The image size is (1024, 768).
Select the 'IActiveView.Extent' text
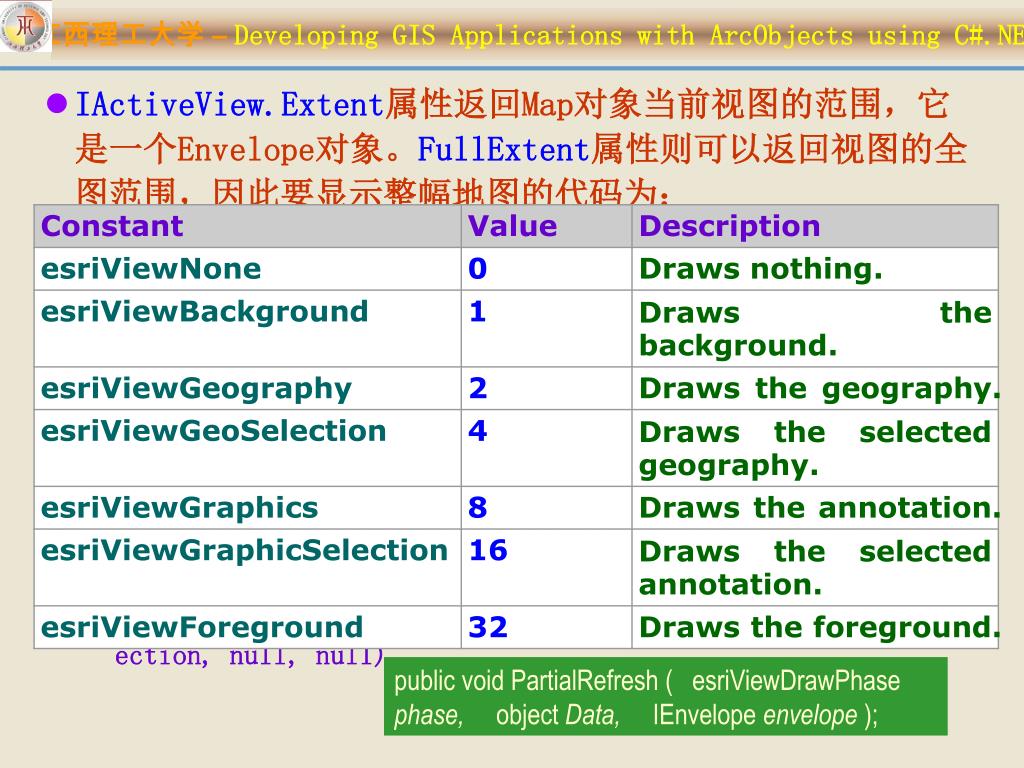coord(229,104)
